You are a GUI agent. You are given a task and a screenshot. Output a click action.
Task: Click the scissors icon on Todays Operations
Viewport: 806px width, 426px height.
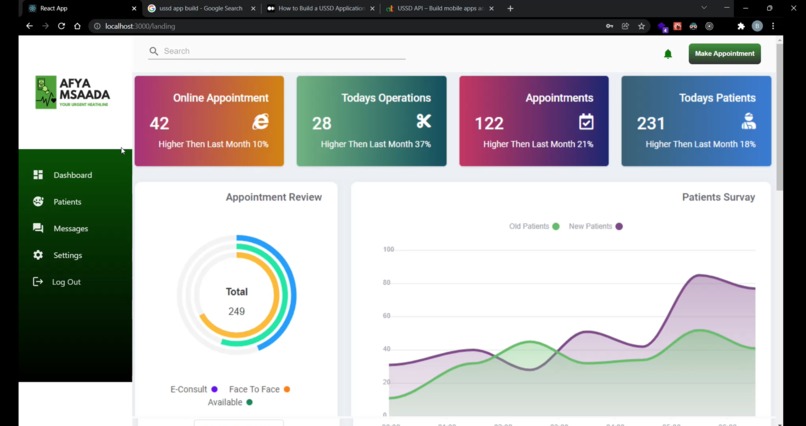(x=424, y=121)
